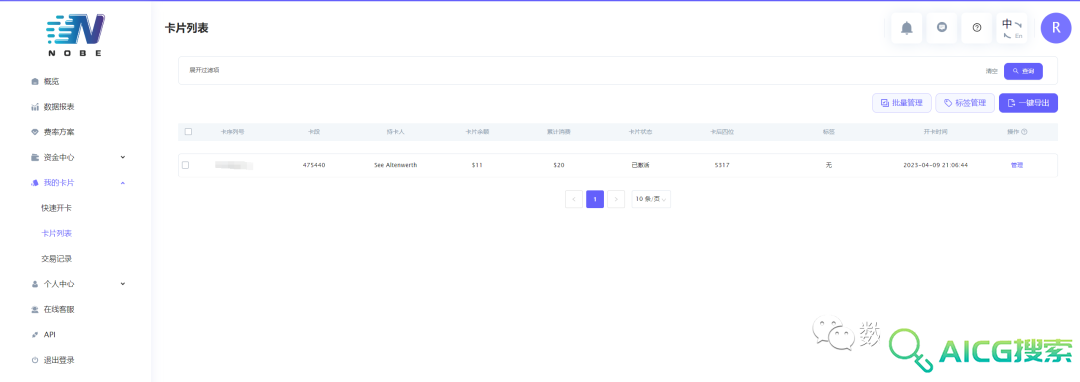Open the user avatar R

(x=1056, y=28)
